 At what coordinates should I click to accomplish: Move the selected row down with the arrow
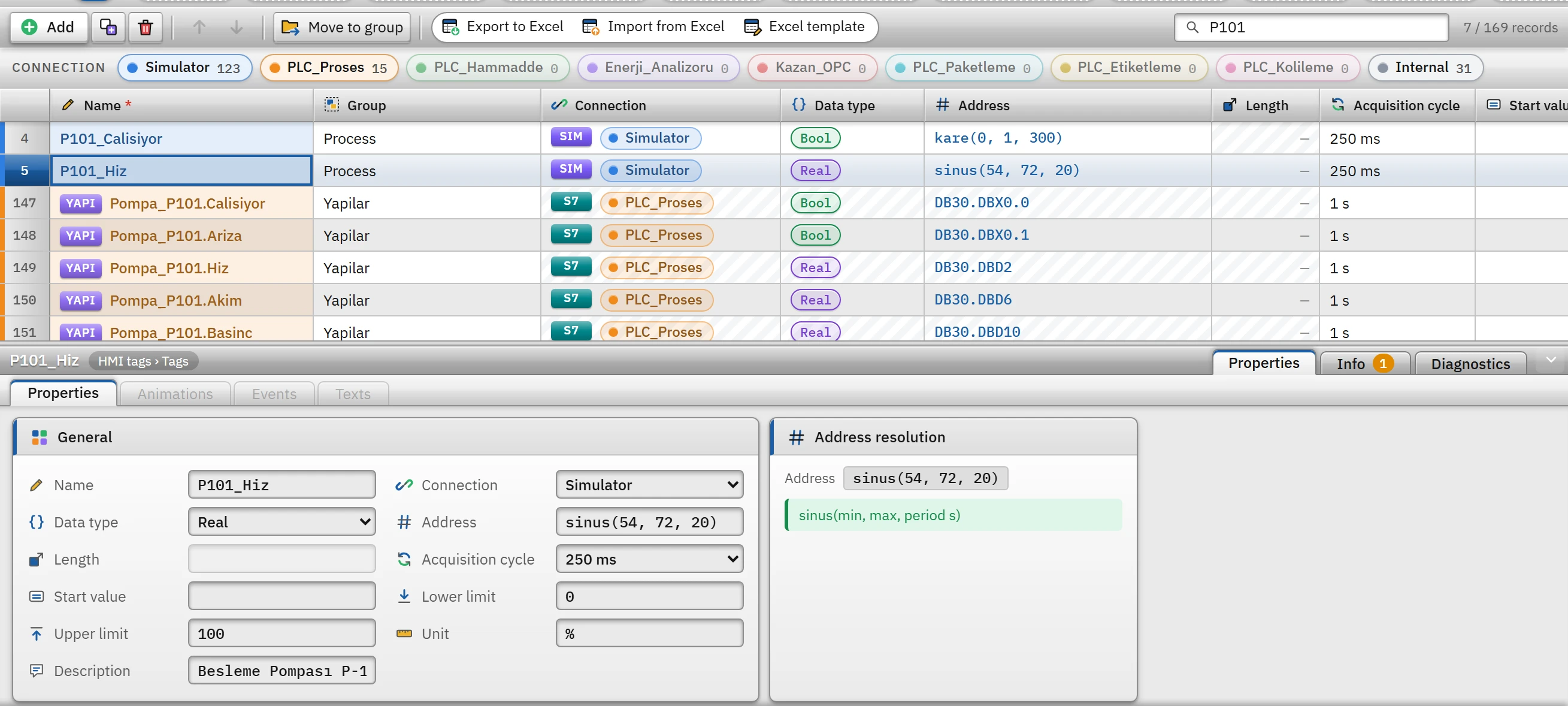237,28
